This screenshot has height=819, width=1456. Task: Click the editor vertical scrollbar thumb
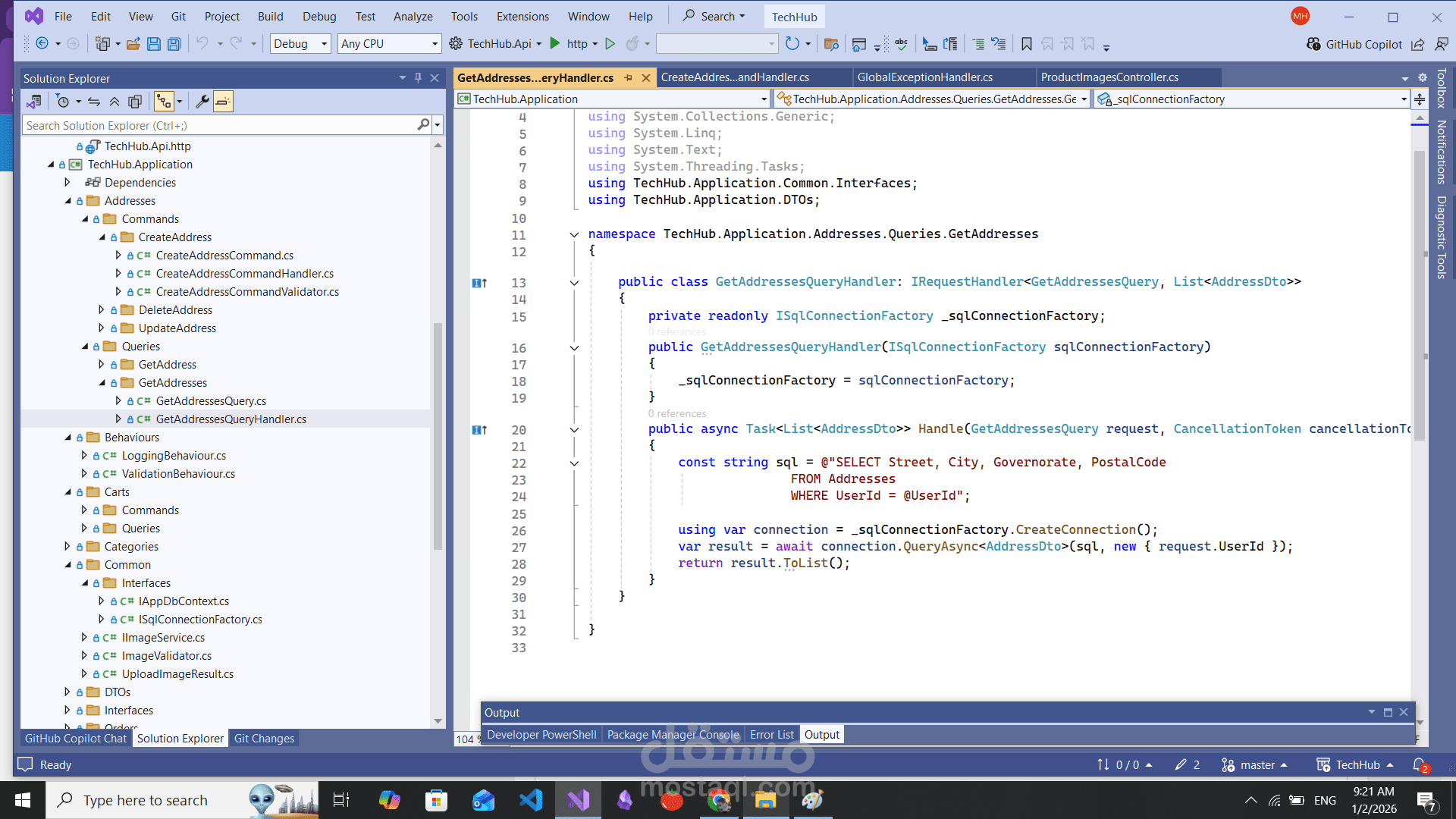1419,296
